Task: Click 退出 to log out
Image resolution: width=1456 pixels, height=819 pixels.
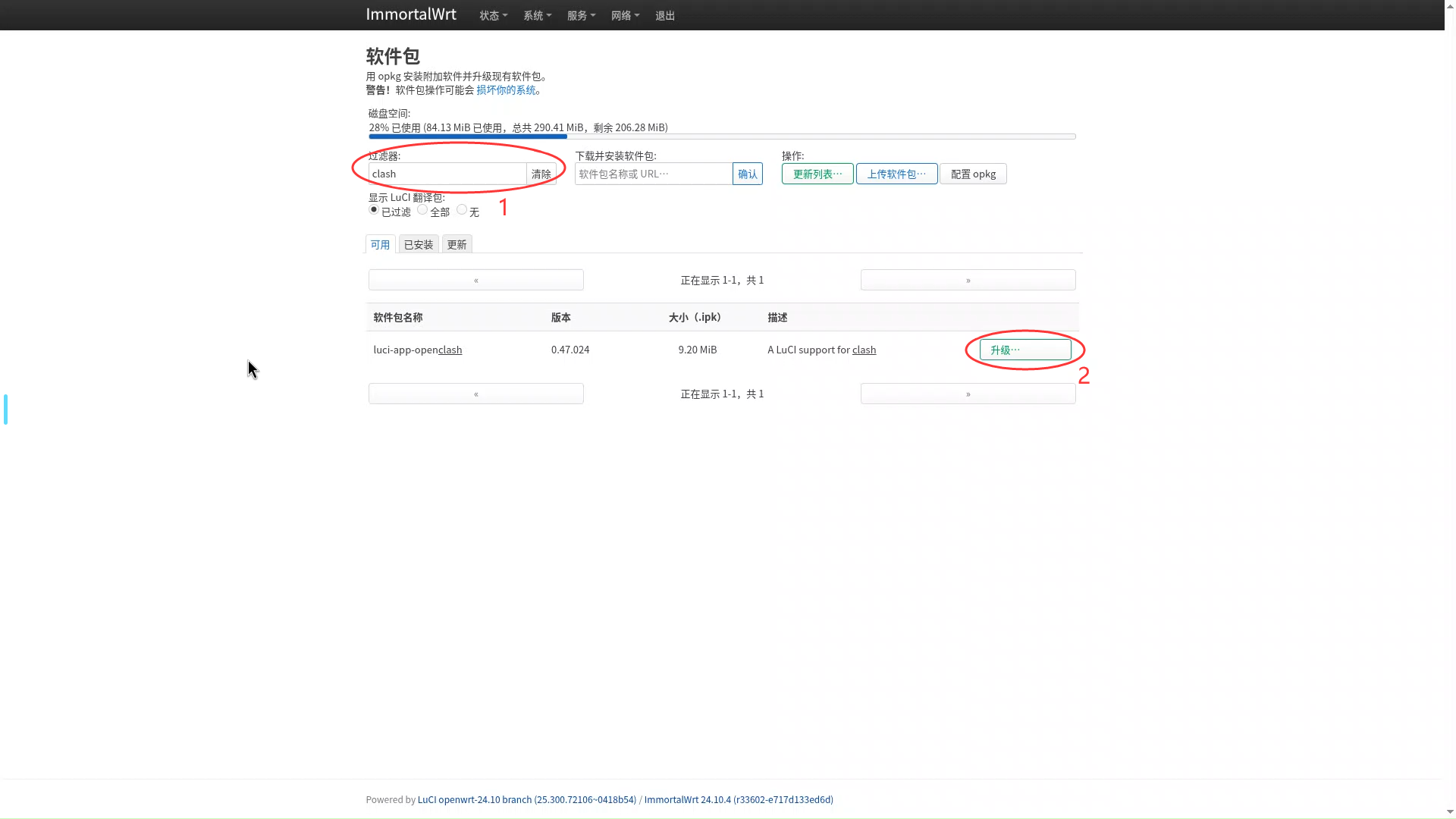Action: pyautogui.click(x=664, y=15)
